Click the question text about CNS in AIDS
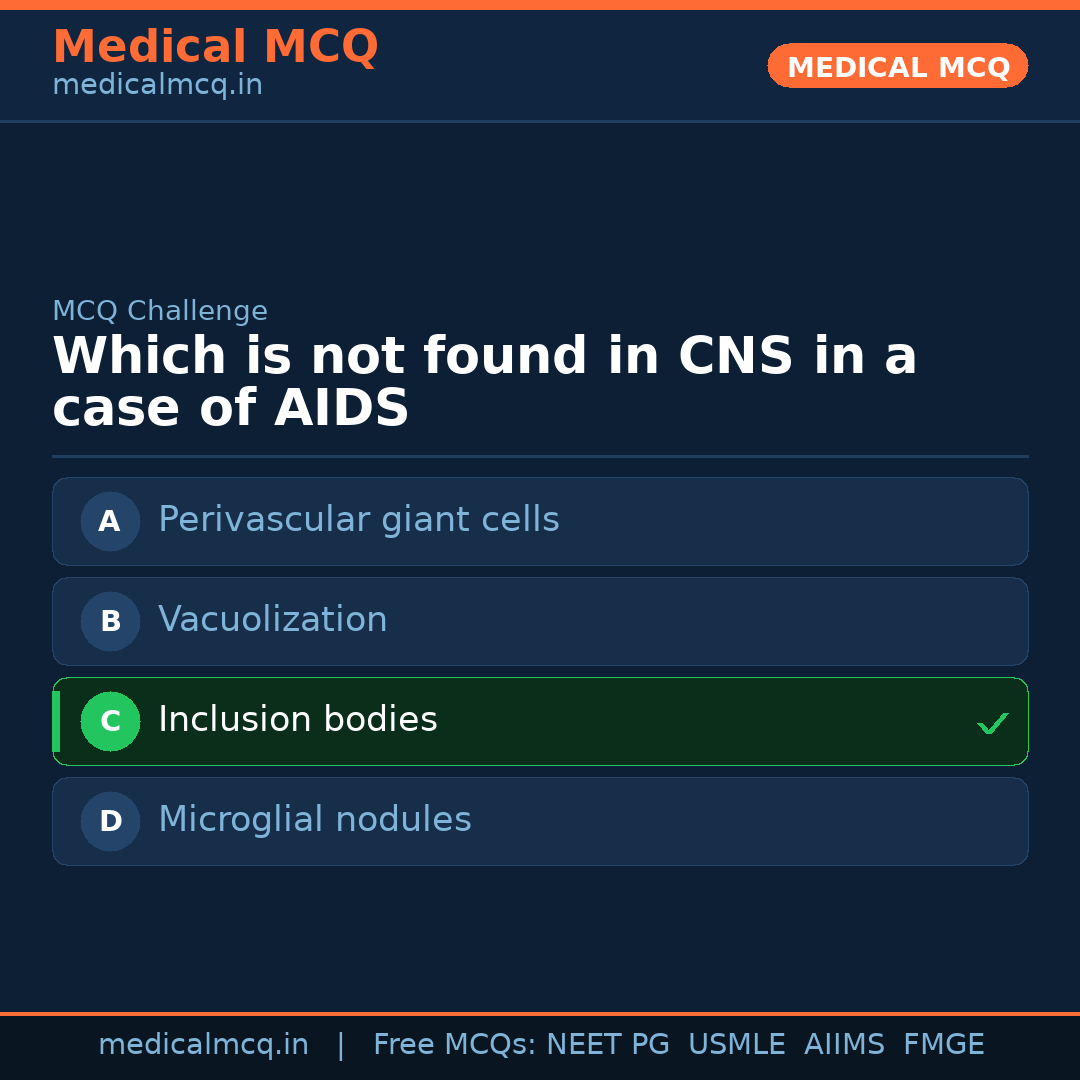The width and height of the screenshot is (1080, 1080). [484, 383]
